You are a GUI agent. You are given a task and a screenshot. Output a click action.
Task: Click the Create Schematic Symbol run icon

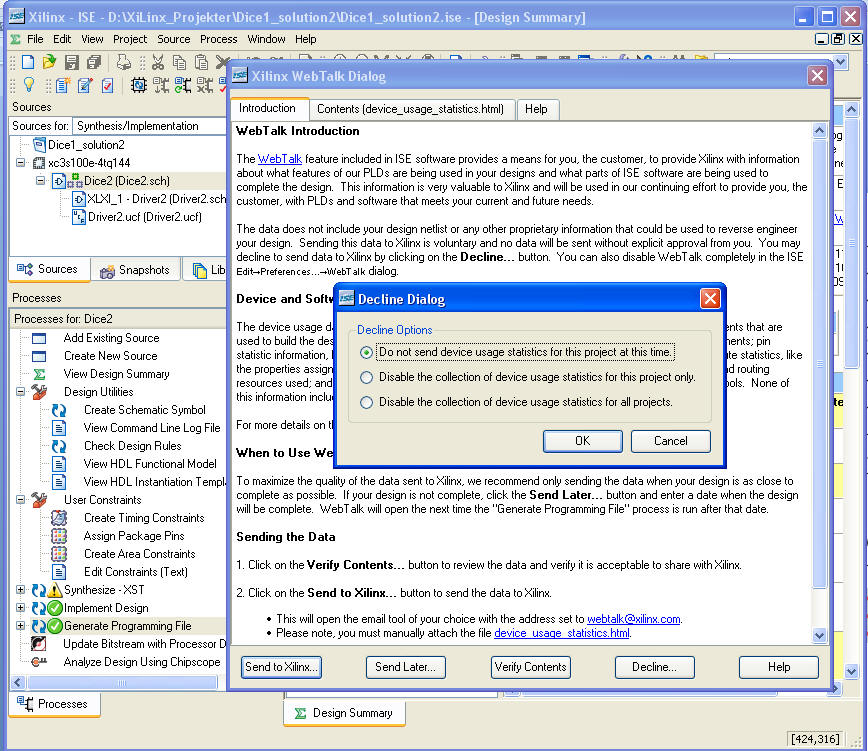click(x=59, y=410)
